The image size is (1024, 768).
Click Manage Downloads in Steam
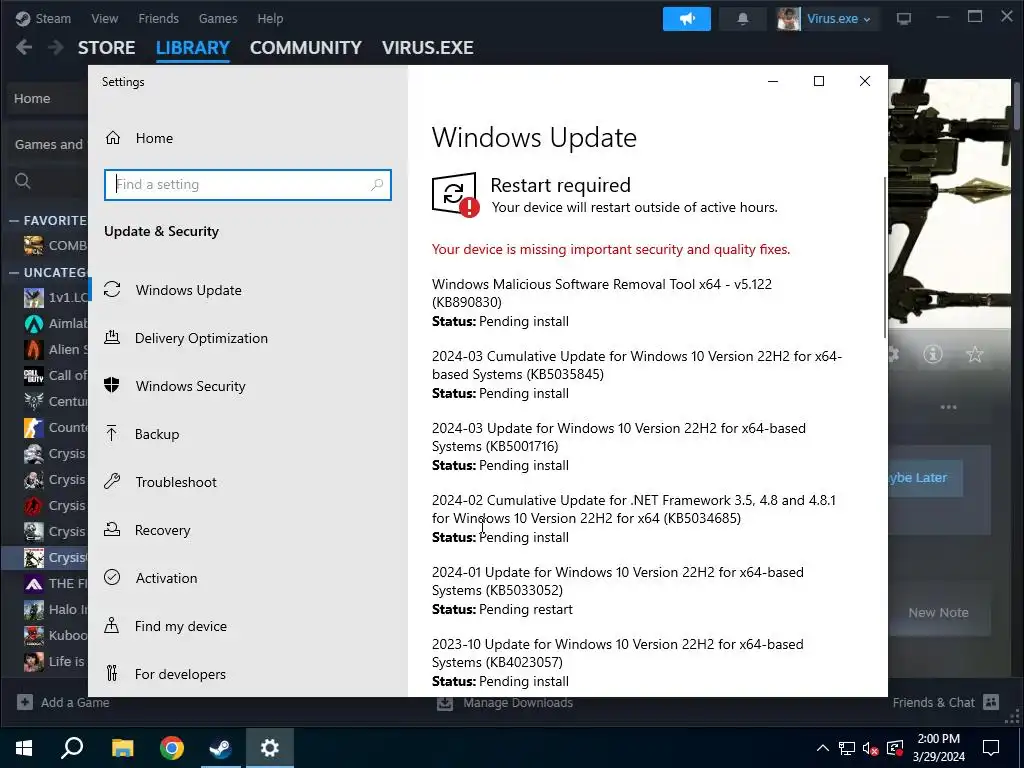(505, 703)
